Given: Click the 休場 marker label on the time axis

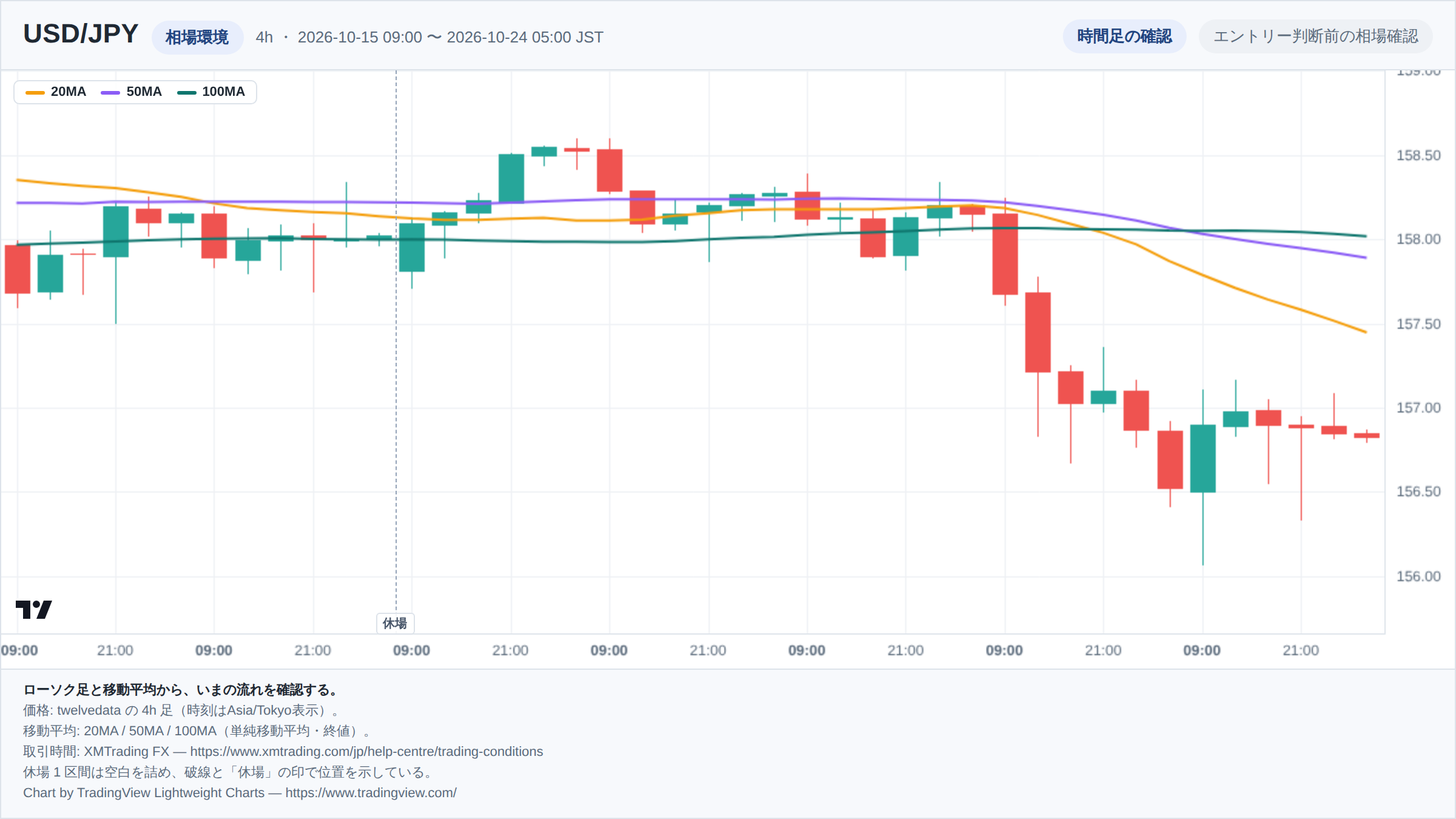Looking at the screenshot, I should [x=395, y=623].
